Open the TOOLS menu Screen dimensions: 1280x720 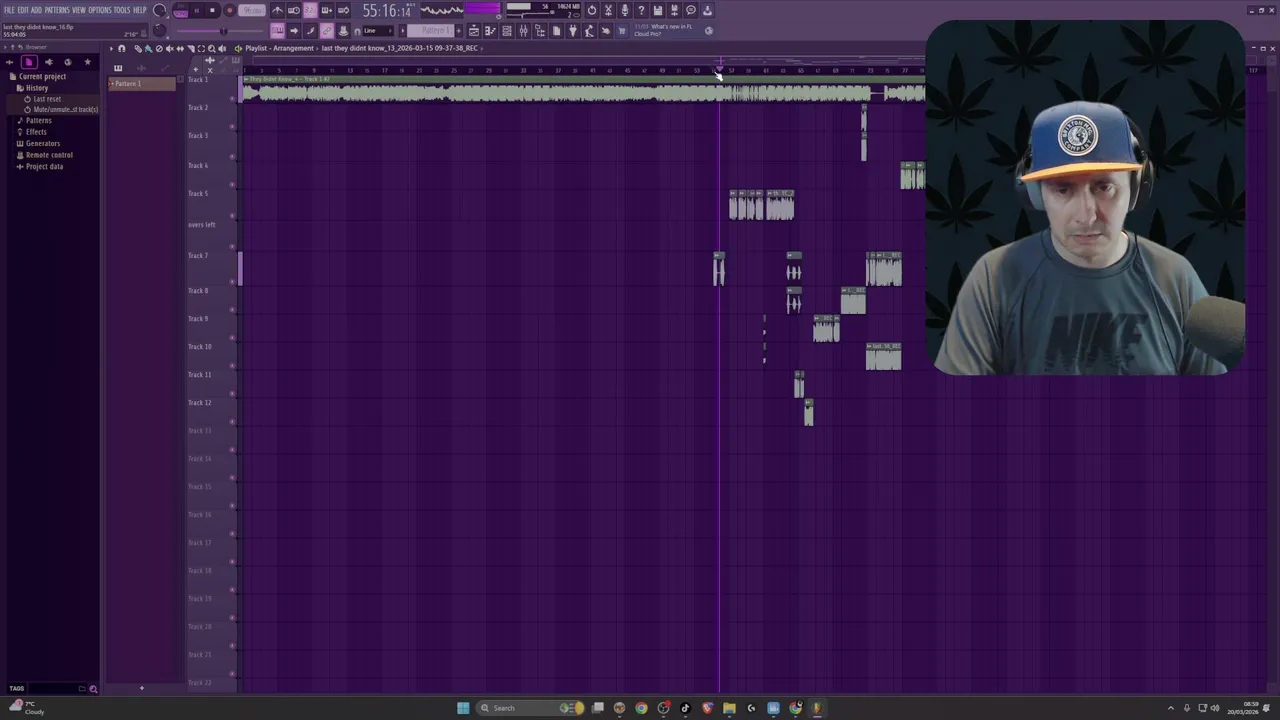point(122,10)
